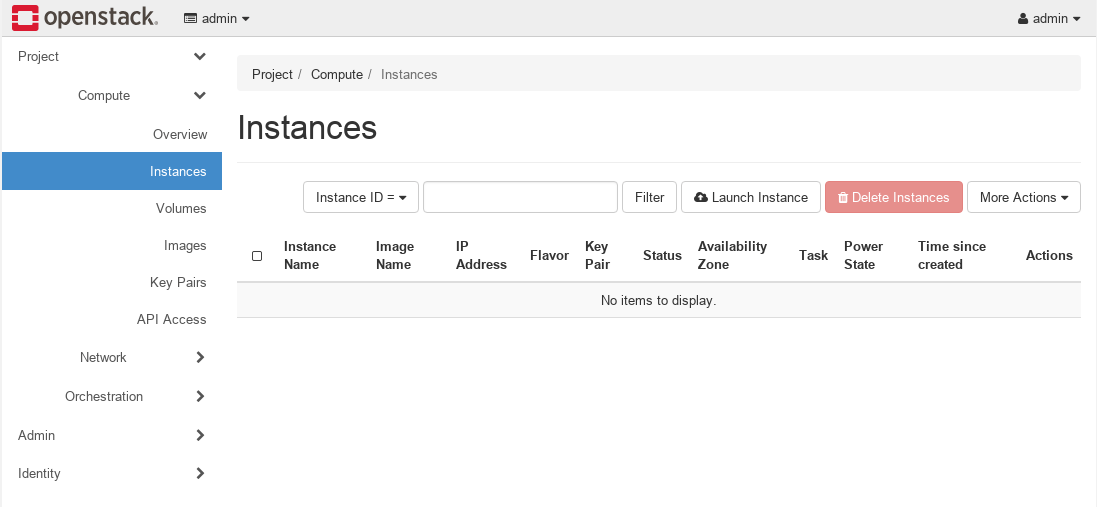Click the OpenStack logo
Viewport: 1097px width, 507px height.
(x=85, y=18)
